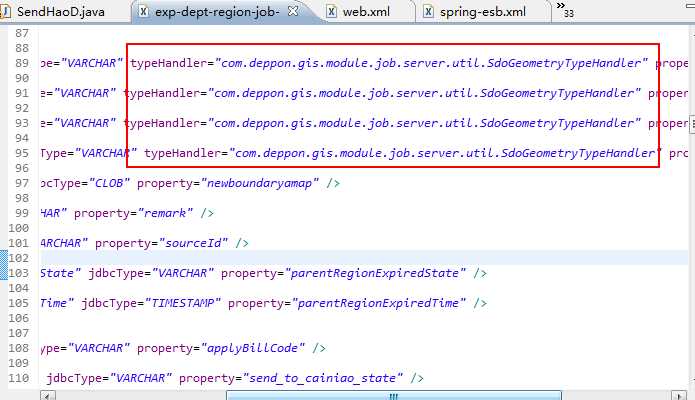Image resolution: width=695 pixels, height=400 pixels.
Task: Click the "CLOB" jdbcType value
Action: (109, 183)
